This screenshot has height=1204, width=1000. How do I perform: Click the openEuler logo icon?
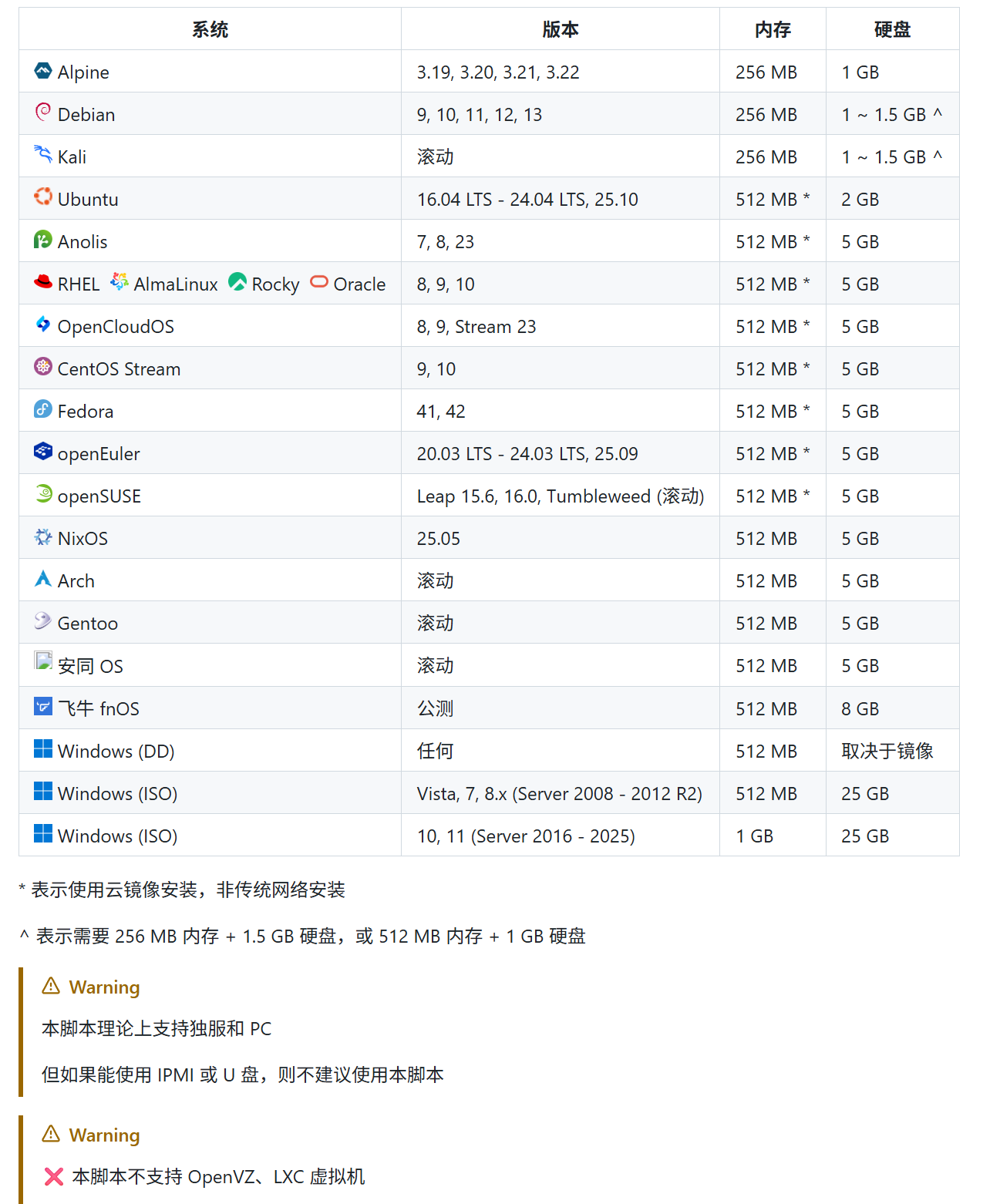coord(43,452)
